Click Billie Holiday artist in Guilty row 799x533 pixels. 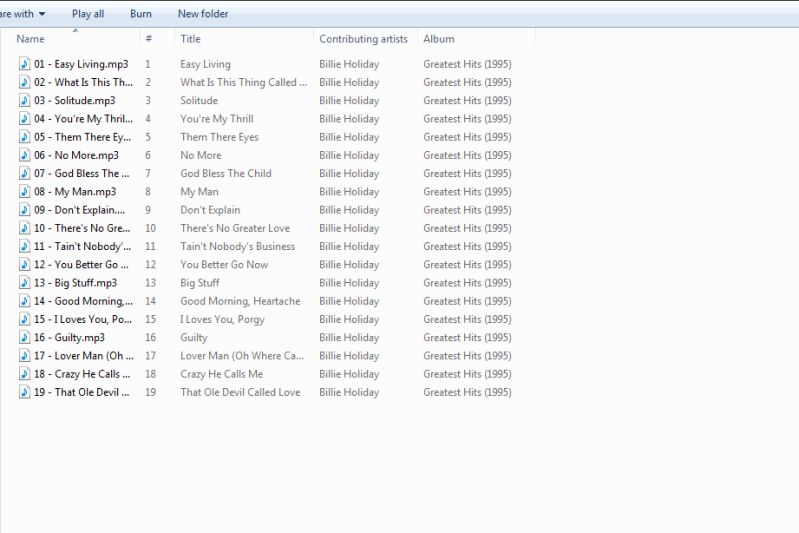point(349,338)
